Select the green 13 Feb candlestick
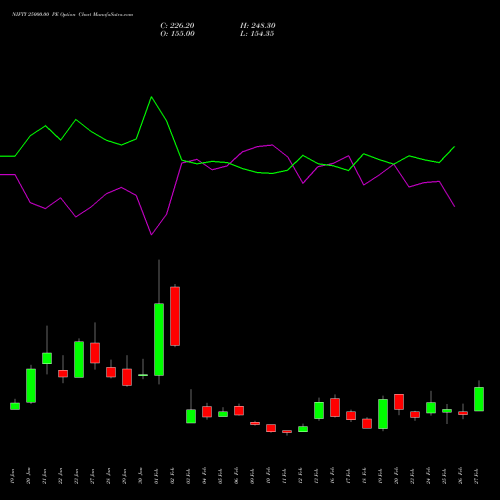 (x=319, y=410)
